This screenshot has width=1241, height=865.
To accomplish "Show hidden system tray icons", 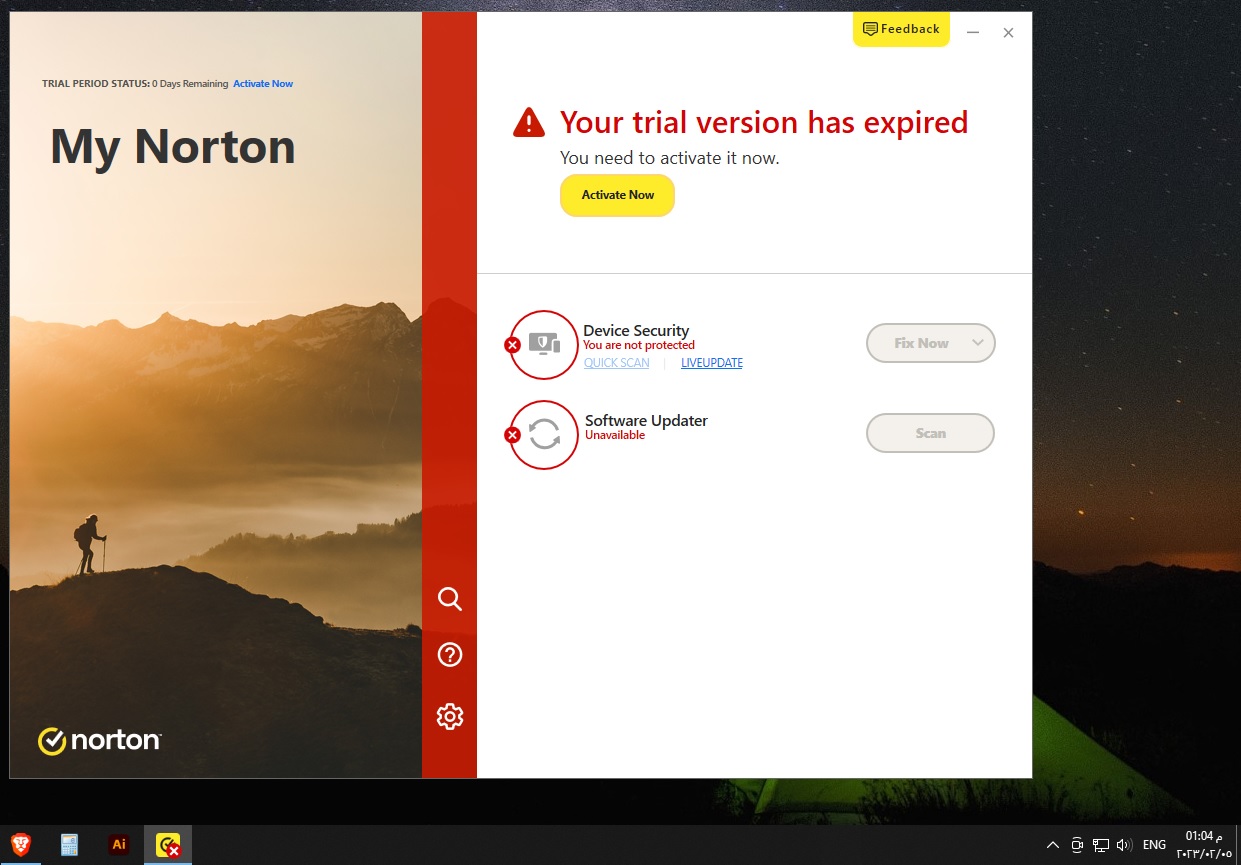I will click(x=1052, y=845).
